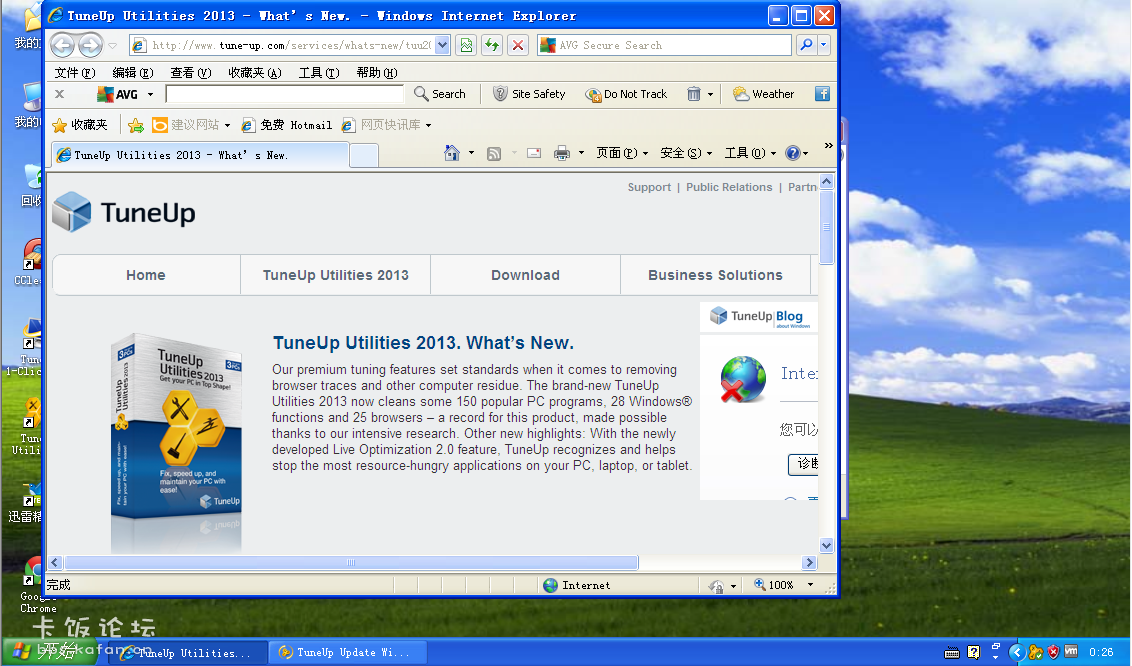Click the read mail icon
Viewport: 1132px width, 666px height.
[x=534, y=153]
